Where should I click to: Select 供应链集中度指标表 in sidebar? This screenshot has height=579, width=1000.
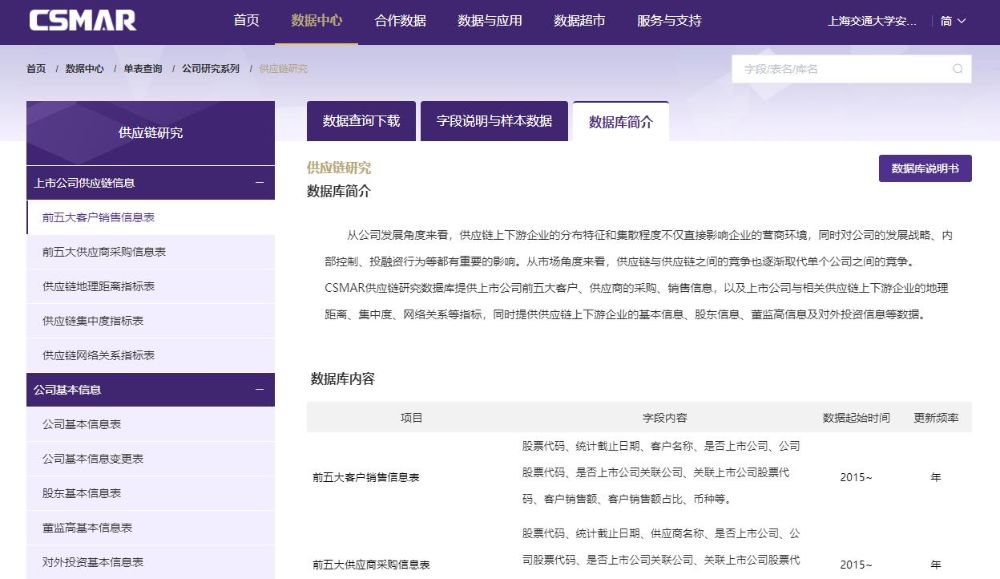(x=151, y=321)
